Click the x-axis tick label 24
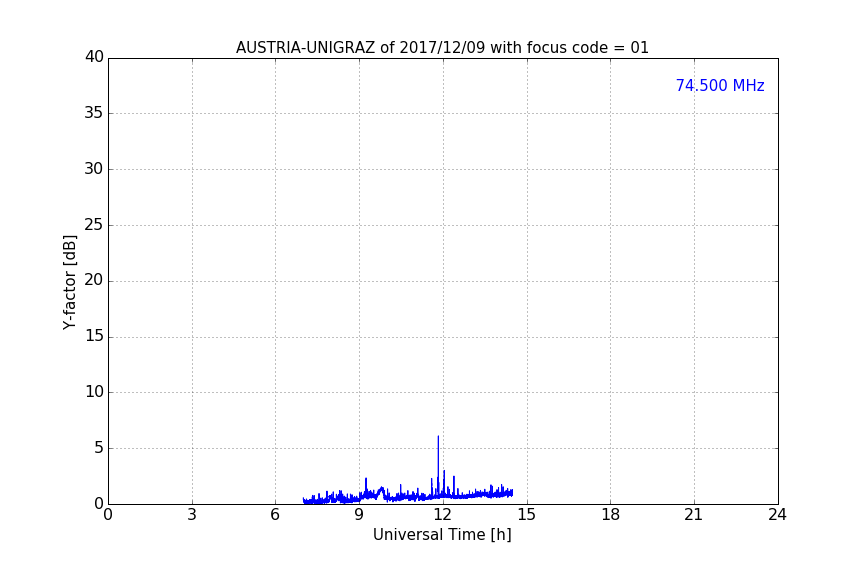This screenshot has height=576, width=864. coord(777,515)
